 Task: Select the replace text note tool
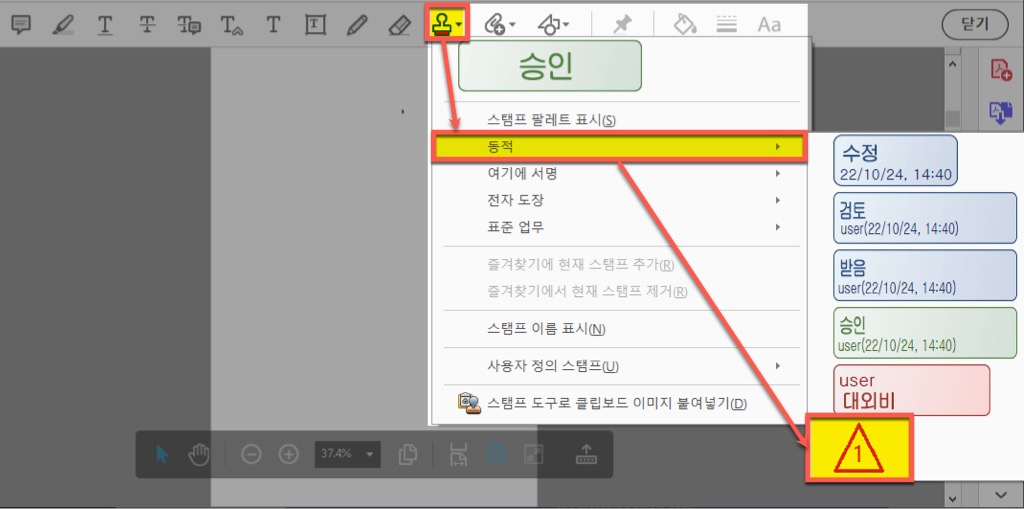coord(189,25)
